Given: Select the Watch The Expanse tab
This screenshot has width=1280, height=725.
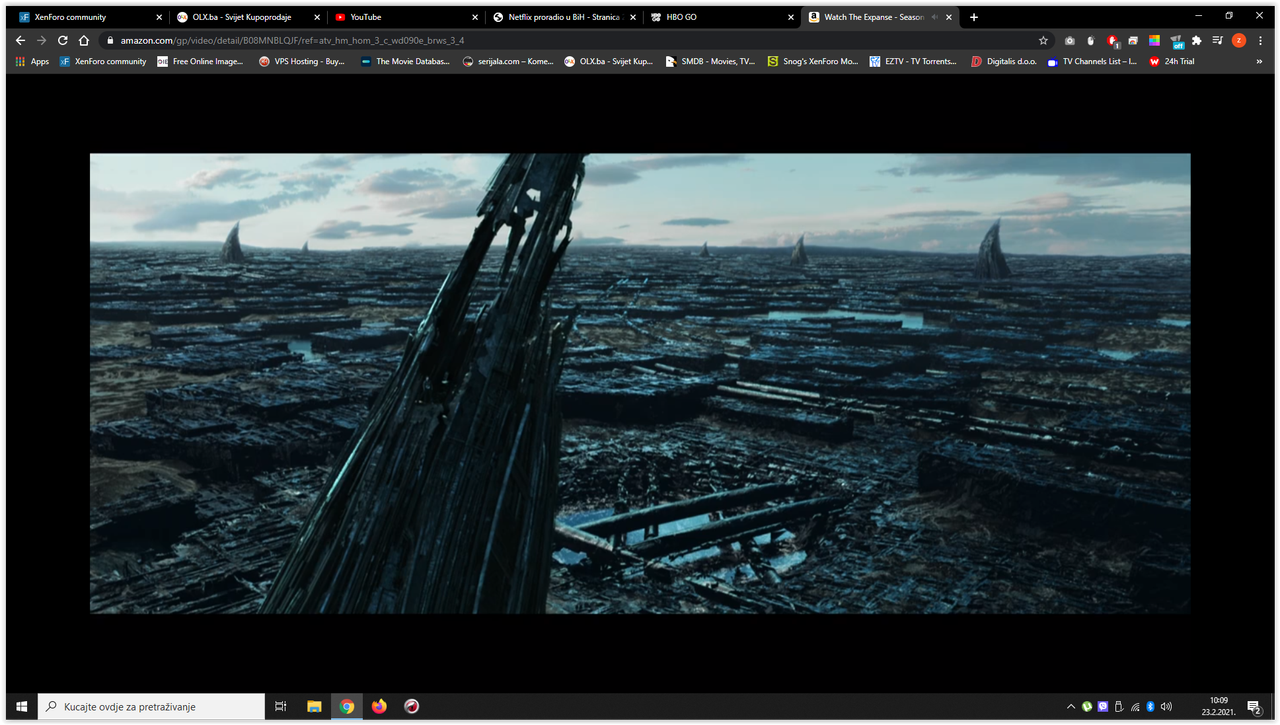Looking at the screenshot, I should 880,17.
